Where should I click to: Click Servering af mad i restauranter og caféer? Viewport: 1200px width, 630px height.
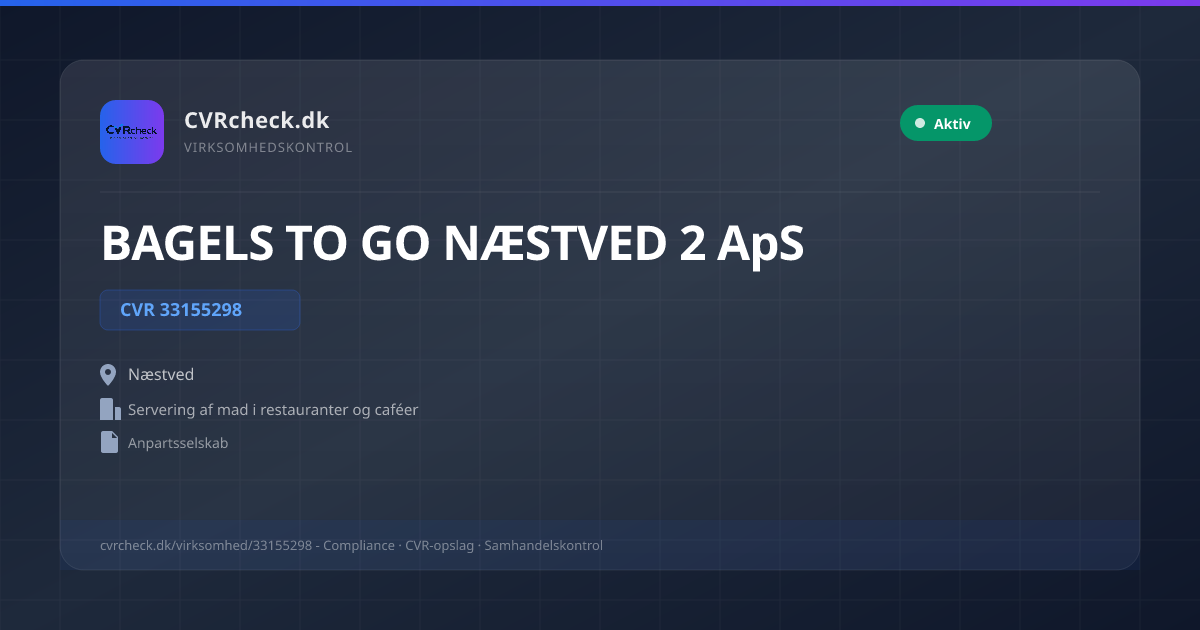pyautogui.click(x=273, y=410)
